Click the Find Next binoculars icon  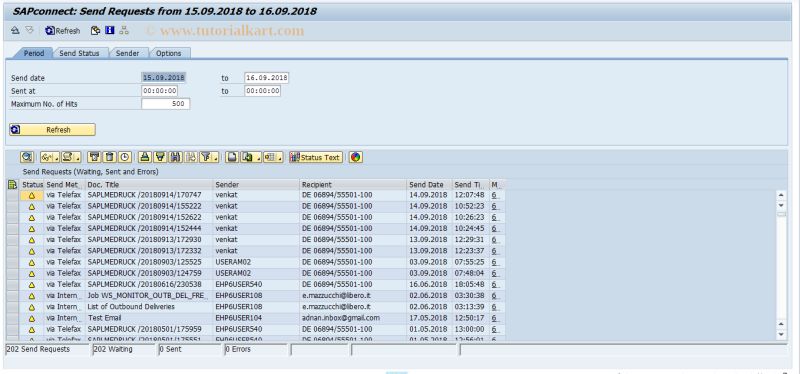[190, 157]
